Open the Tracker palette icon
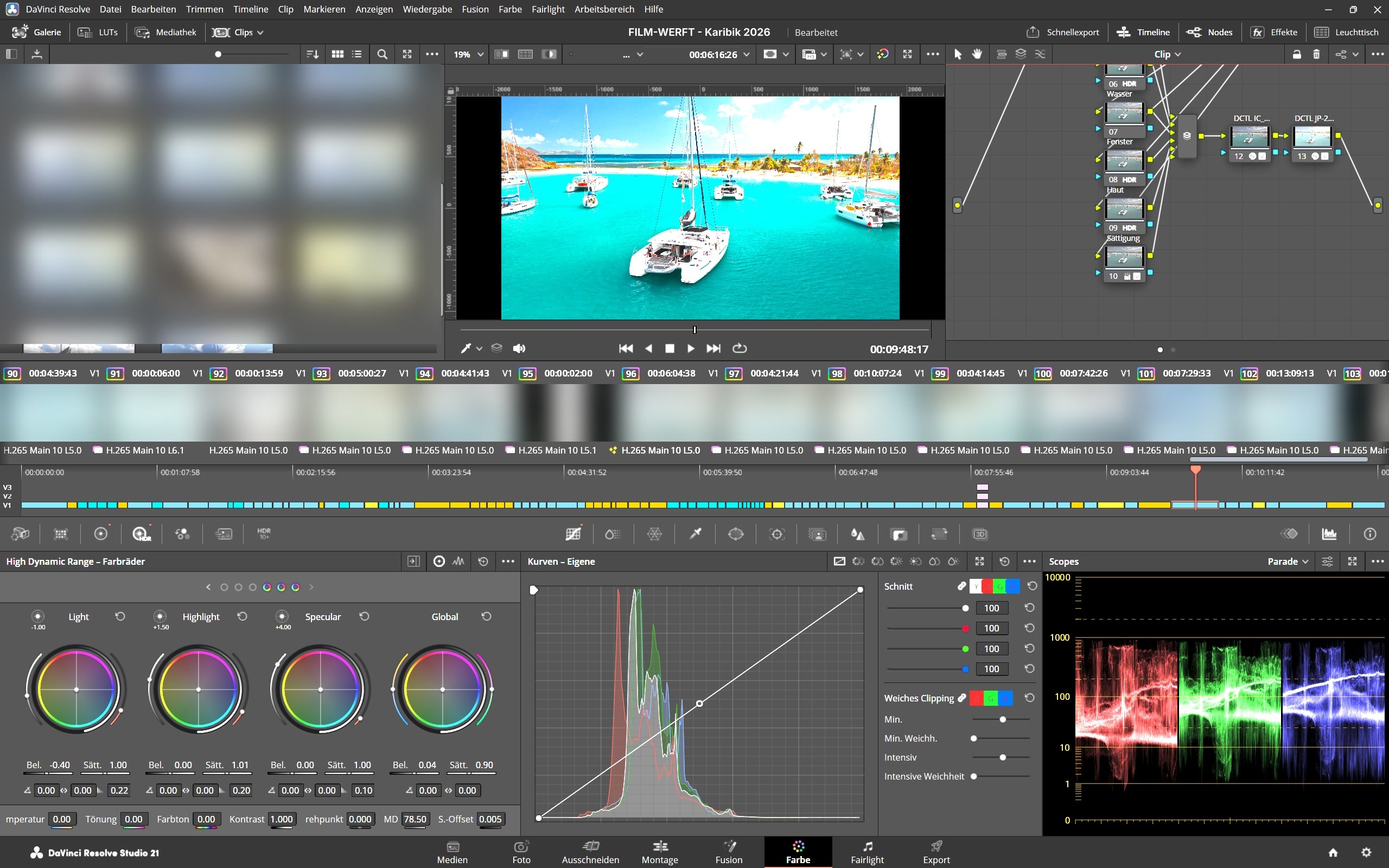 click(x=777, y=534)
